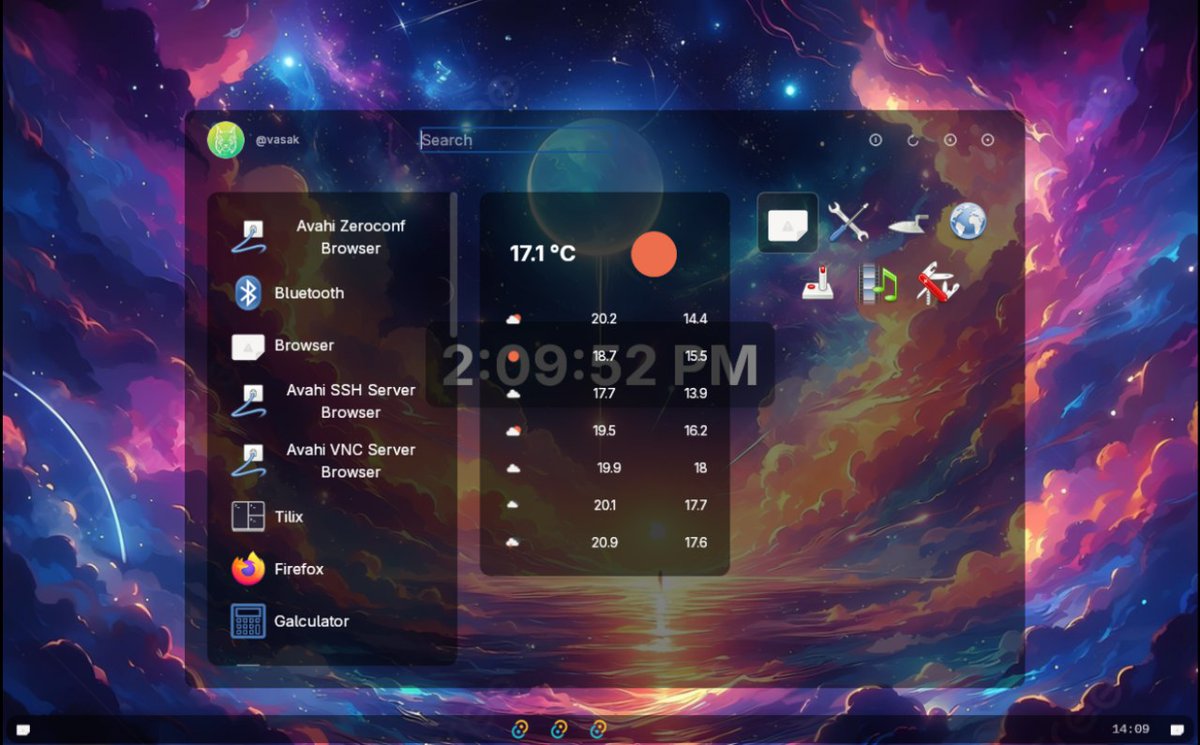Click the 17.6 forecast low value
The height and width of the screenshot is (745, 1200).
tap(695, 542)
